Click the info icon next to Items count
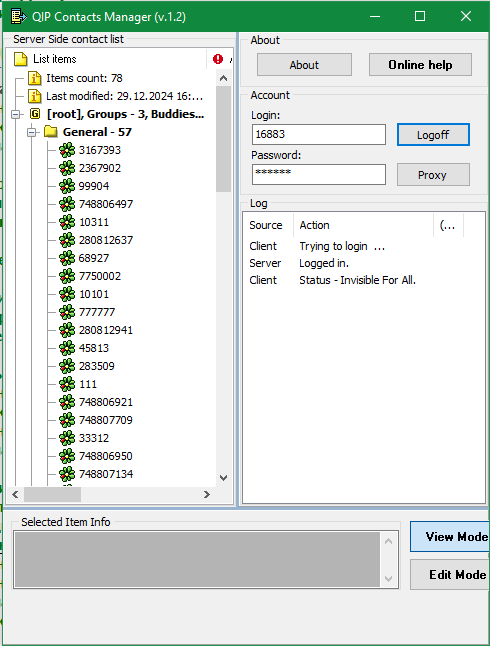Screen dimensions: 490x646 [x=35, y=78]
